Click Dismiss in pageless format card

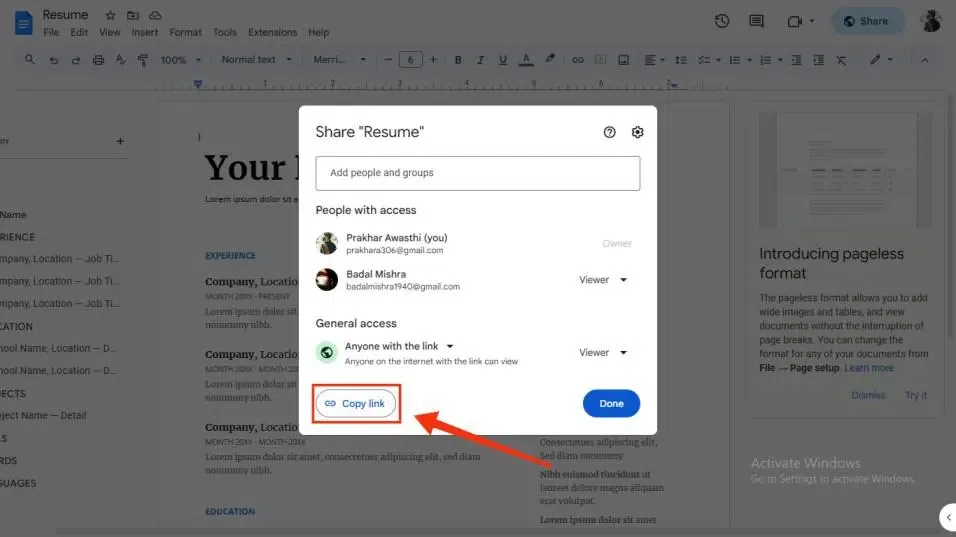[868, 395]
